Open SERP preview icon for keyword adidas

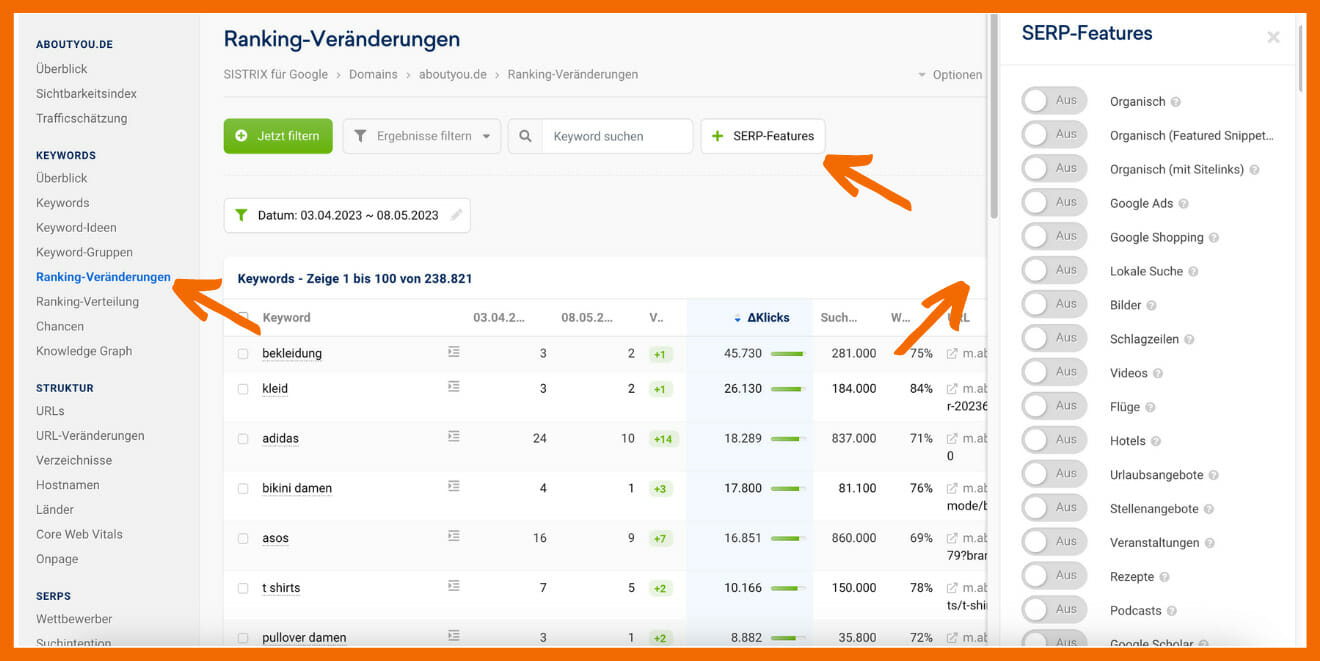[x=454, y=437]
